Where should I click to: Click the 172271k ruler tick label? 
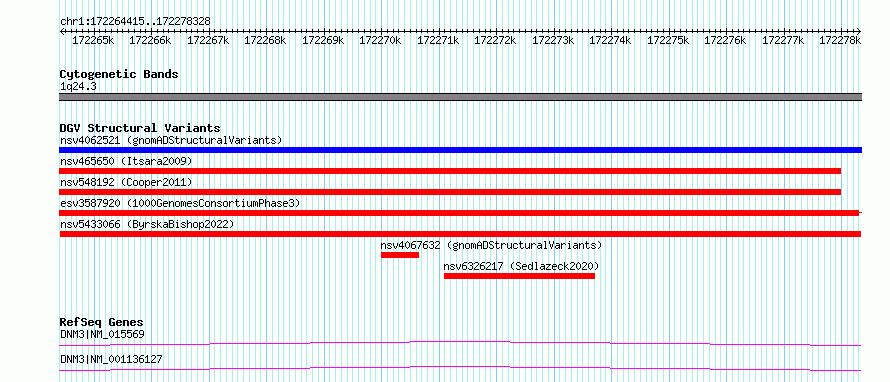(438, 41)
